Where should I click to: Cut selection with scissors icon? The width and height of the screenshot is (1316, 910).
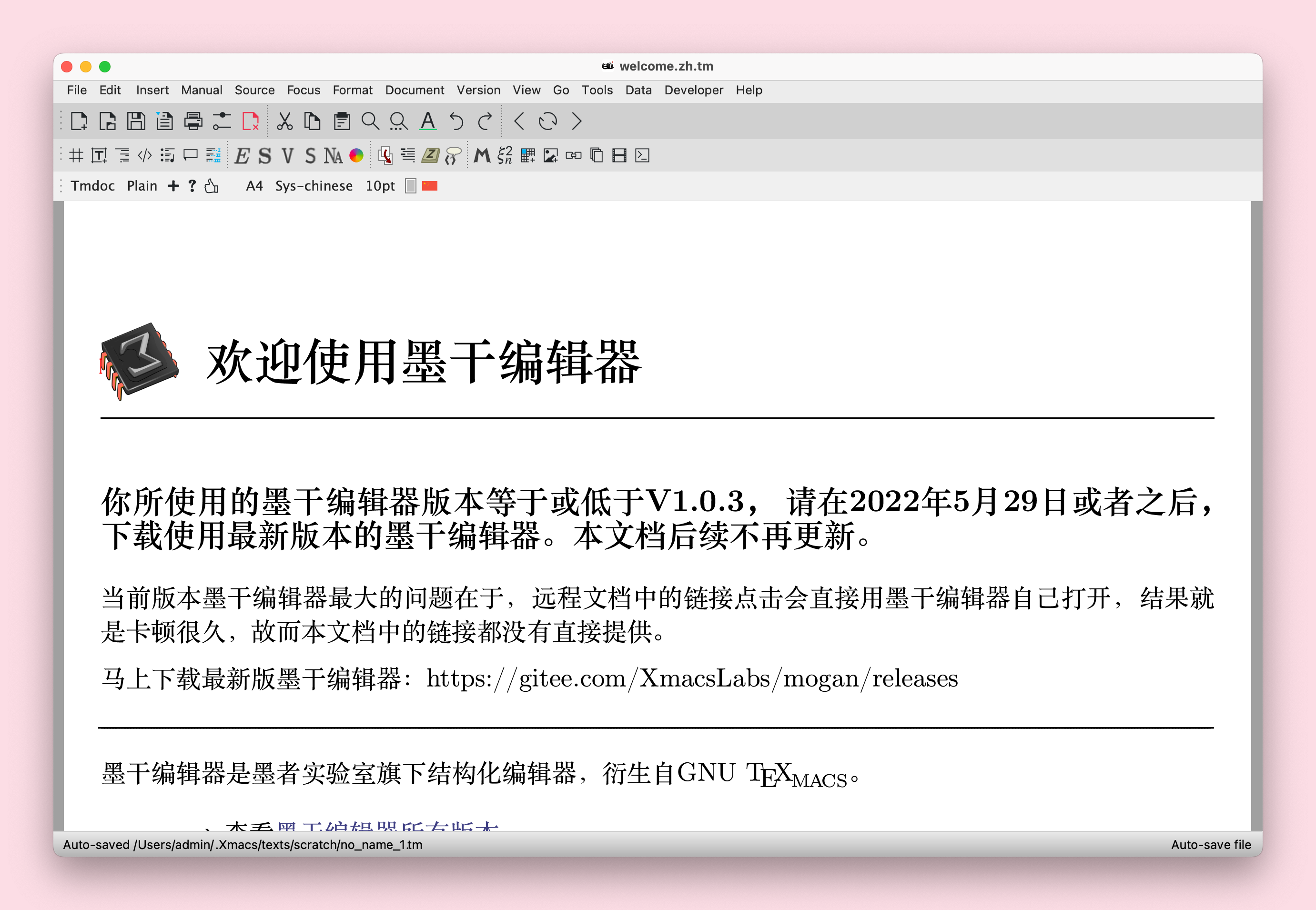point(284,121)
